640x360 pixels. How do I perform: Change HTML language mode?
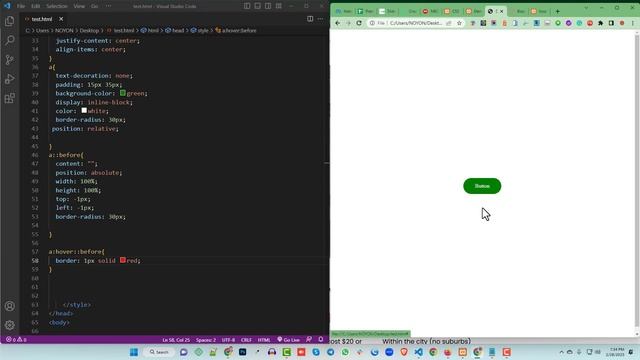(264, 340)
